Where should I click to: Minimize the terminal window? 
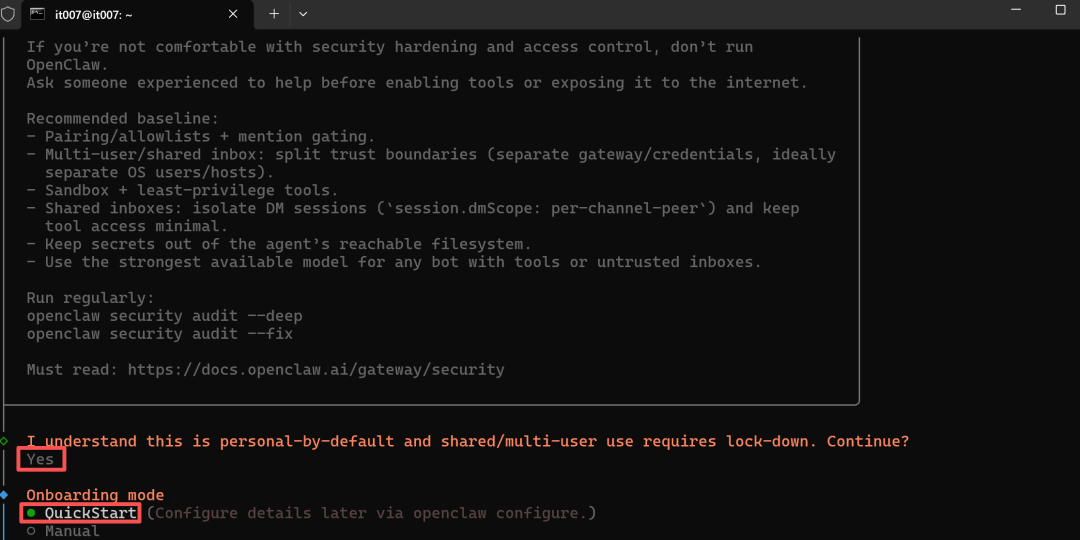1016,10
